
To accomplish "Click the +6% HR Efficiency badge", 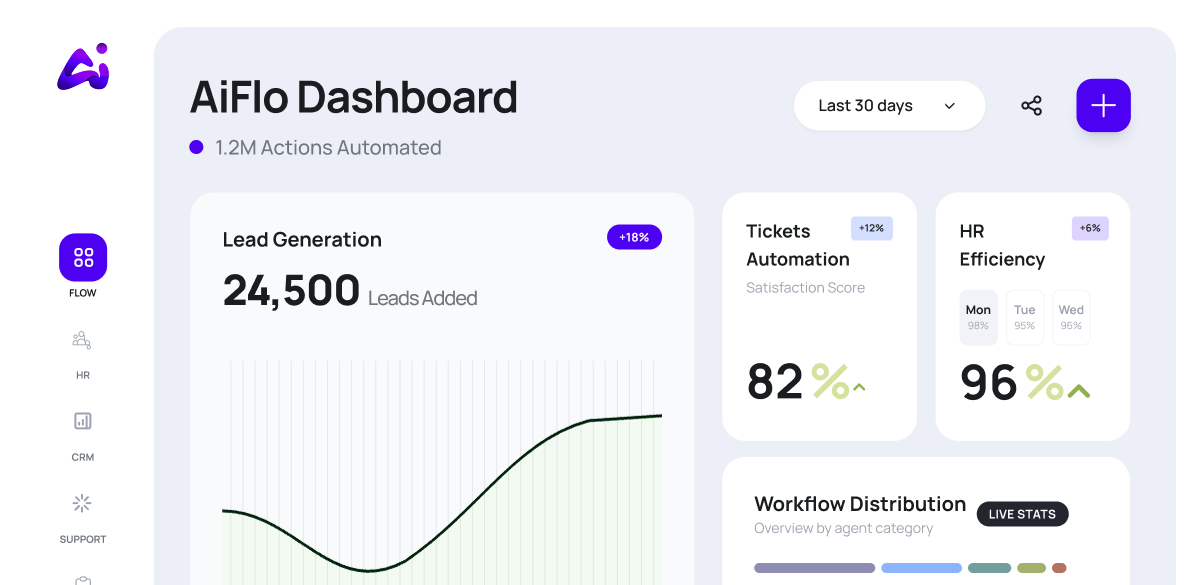I will coord(1090,228).
